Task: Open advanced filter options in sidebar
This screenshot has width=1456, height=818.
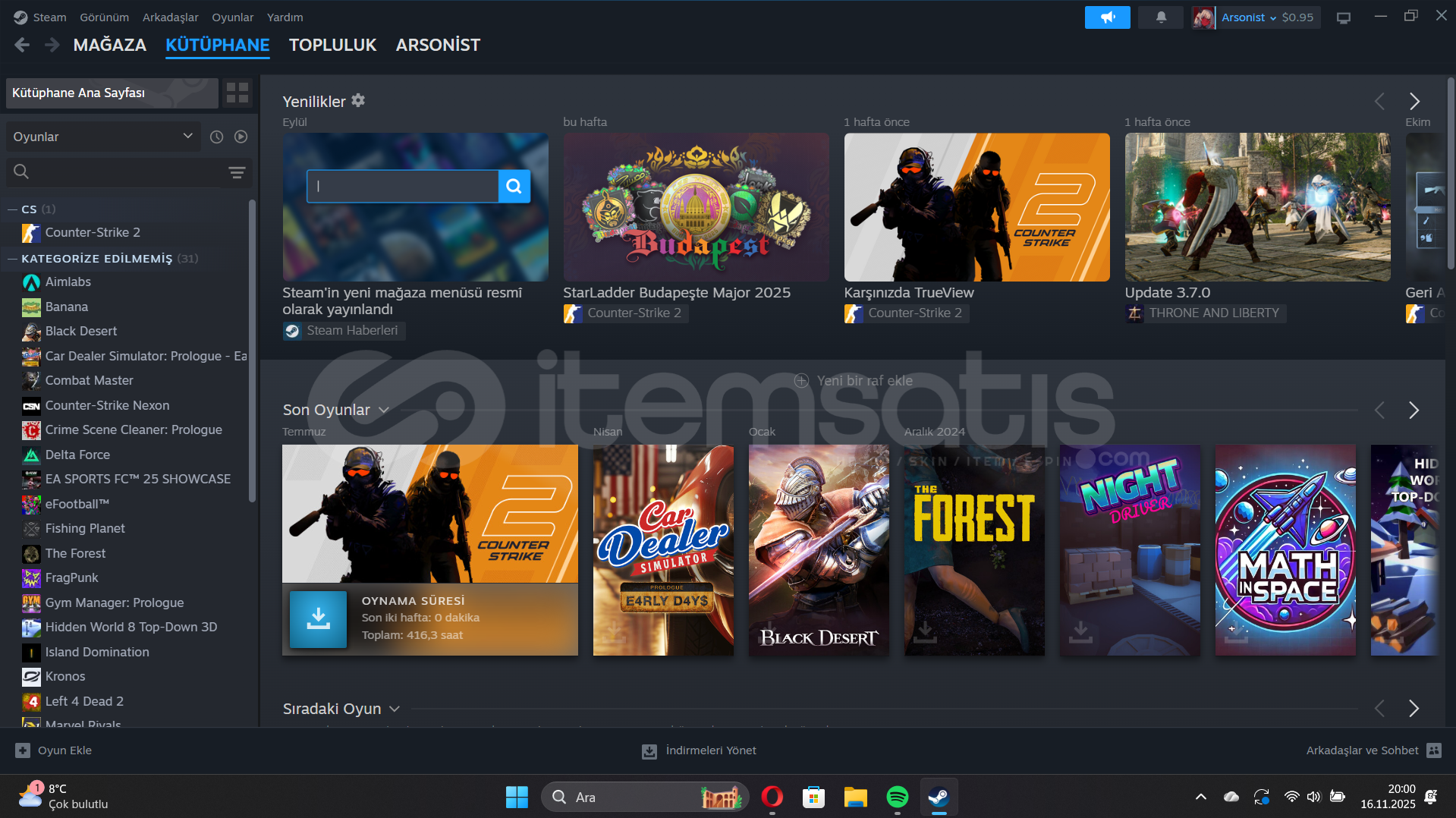Action: (237, 172)
